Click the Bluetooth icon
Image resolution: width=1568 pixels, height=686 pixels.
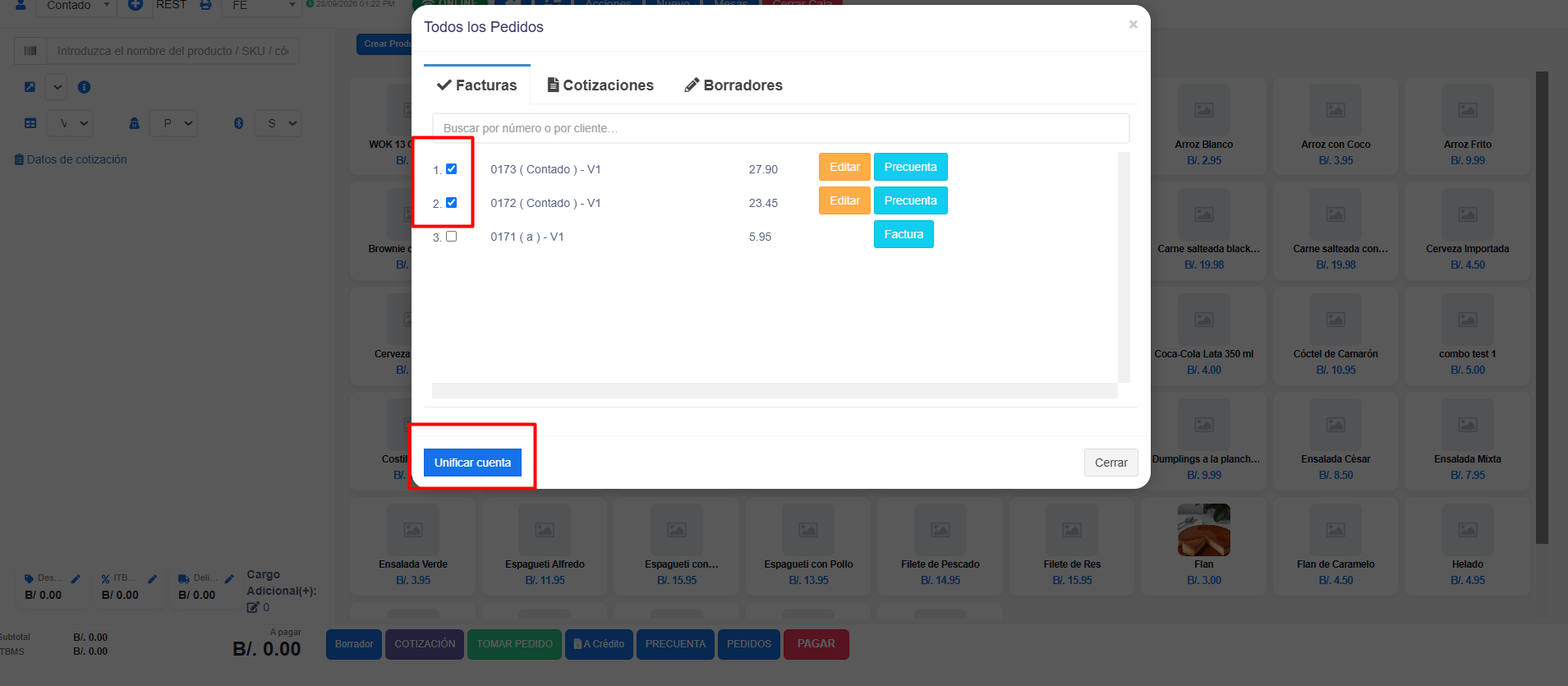coord(239,123)
